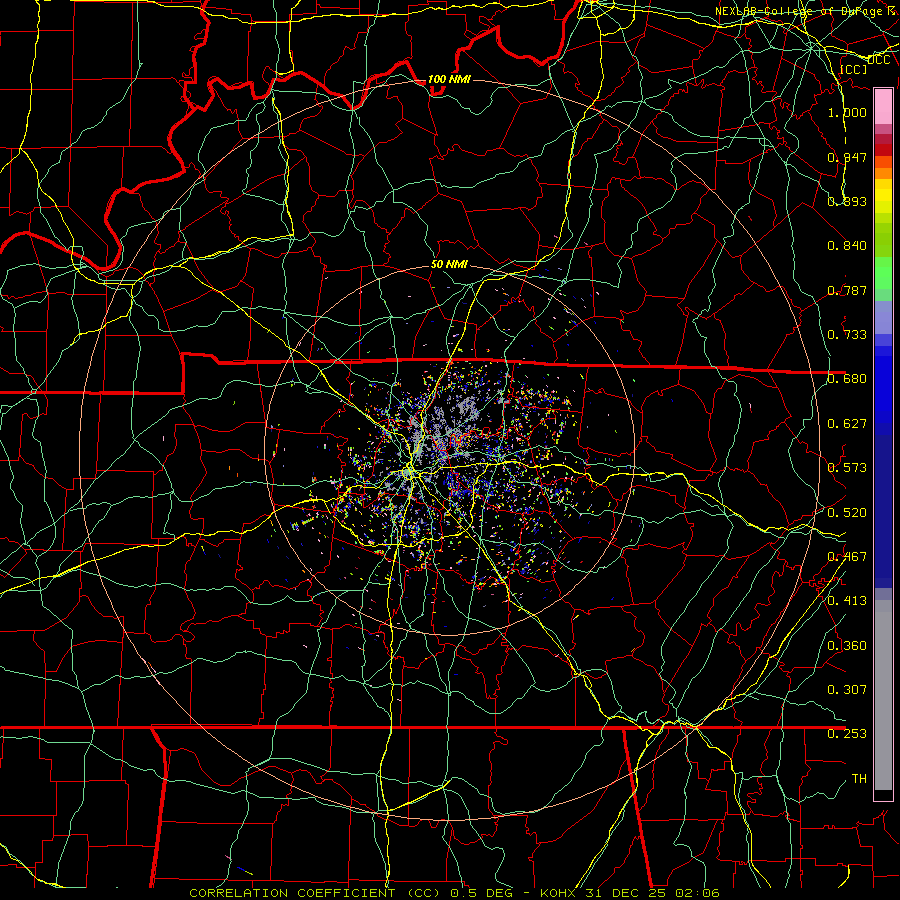Viewport: 900px width, 900px height.
Task: Click the TH threshold label
Action: (x=859, y=779)
